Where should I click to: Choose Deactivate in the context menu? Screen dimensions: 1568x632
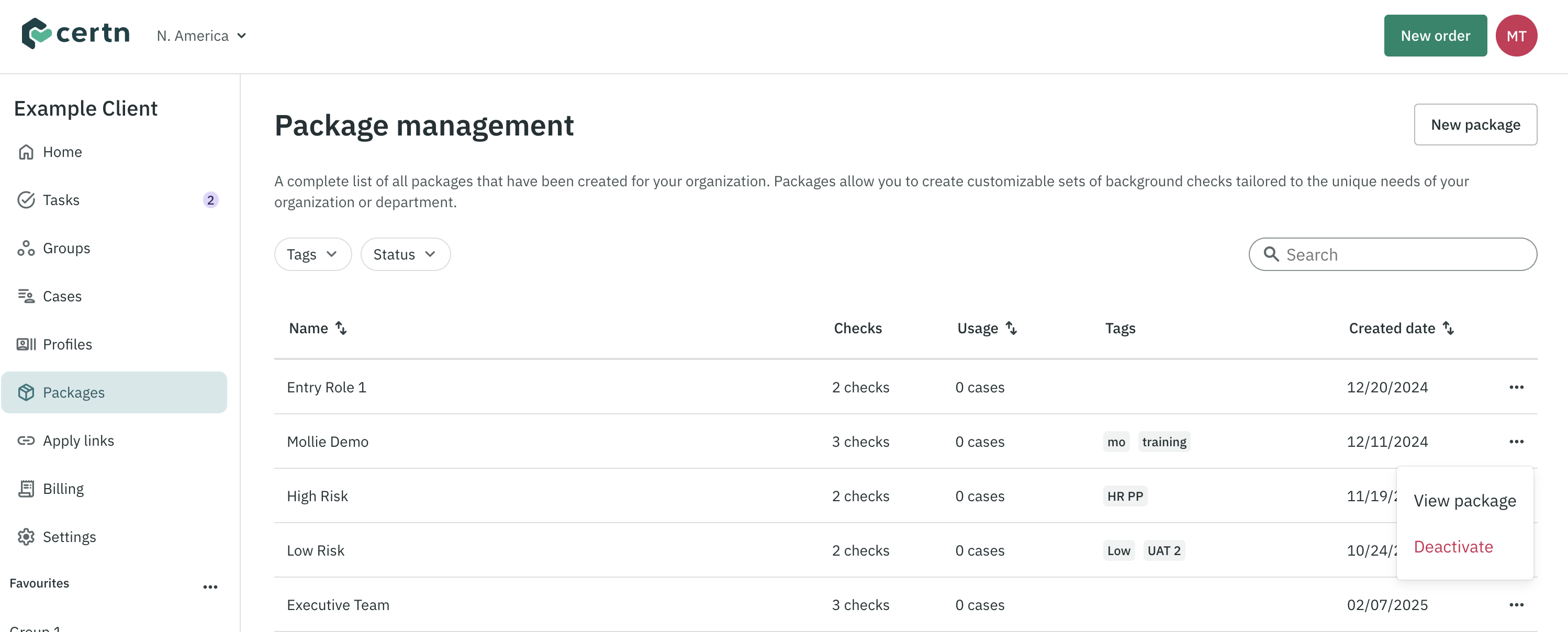point(1453,546)
